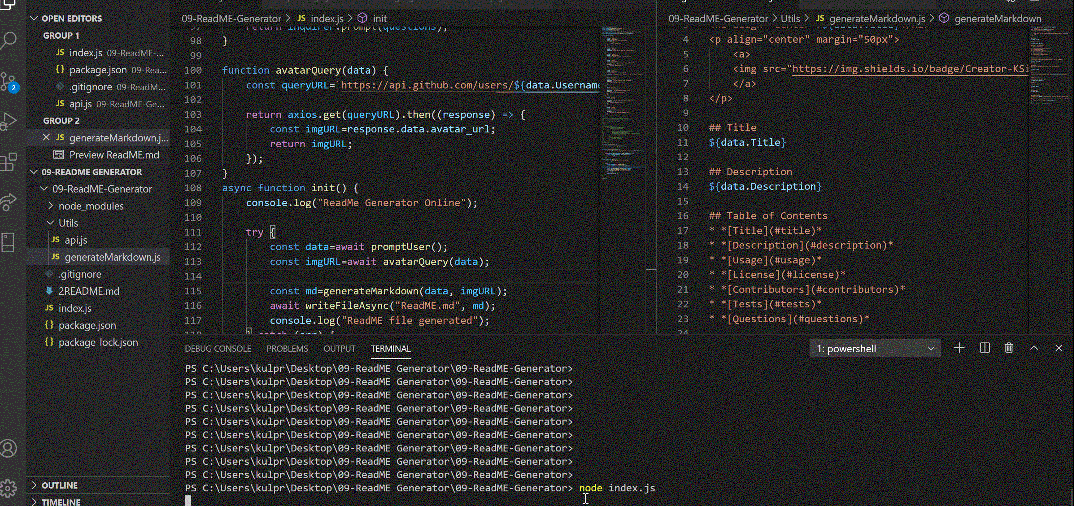The width and height of the screenshot is (1074, 506).
Task: Open Source Control view with badge 2
Action: pos(9,81)
